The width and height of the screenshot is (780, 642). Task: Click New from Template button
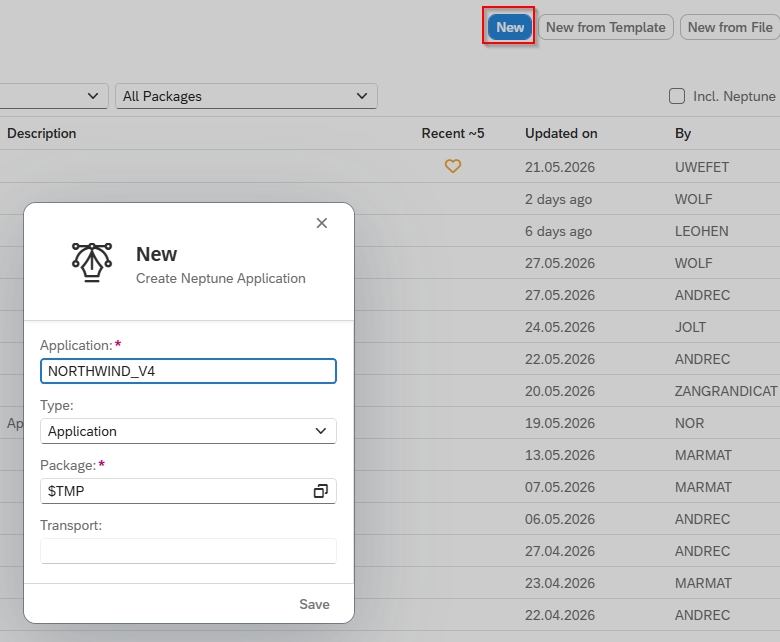[605, 27]
